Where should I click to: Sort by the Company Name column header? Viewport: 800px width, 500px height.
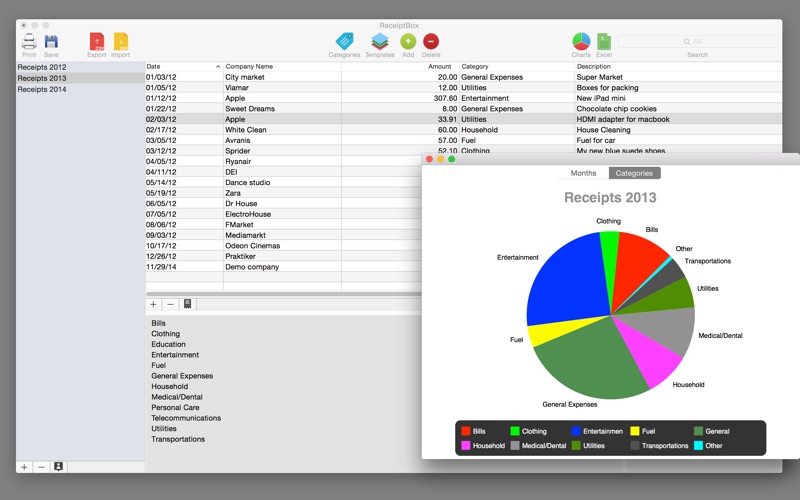coord(280,66)
